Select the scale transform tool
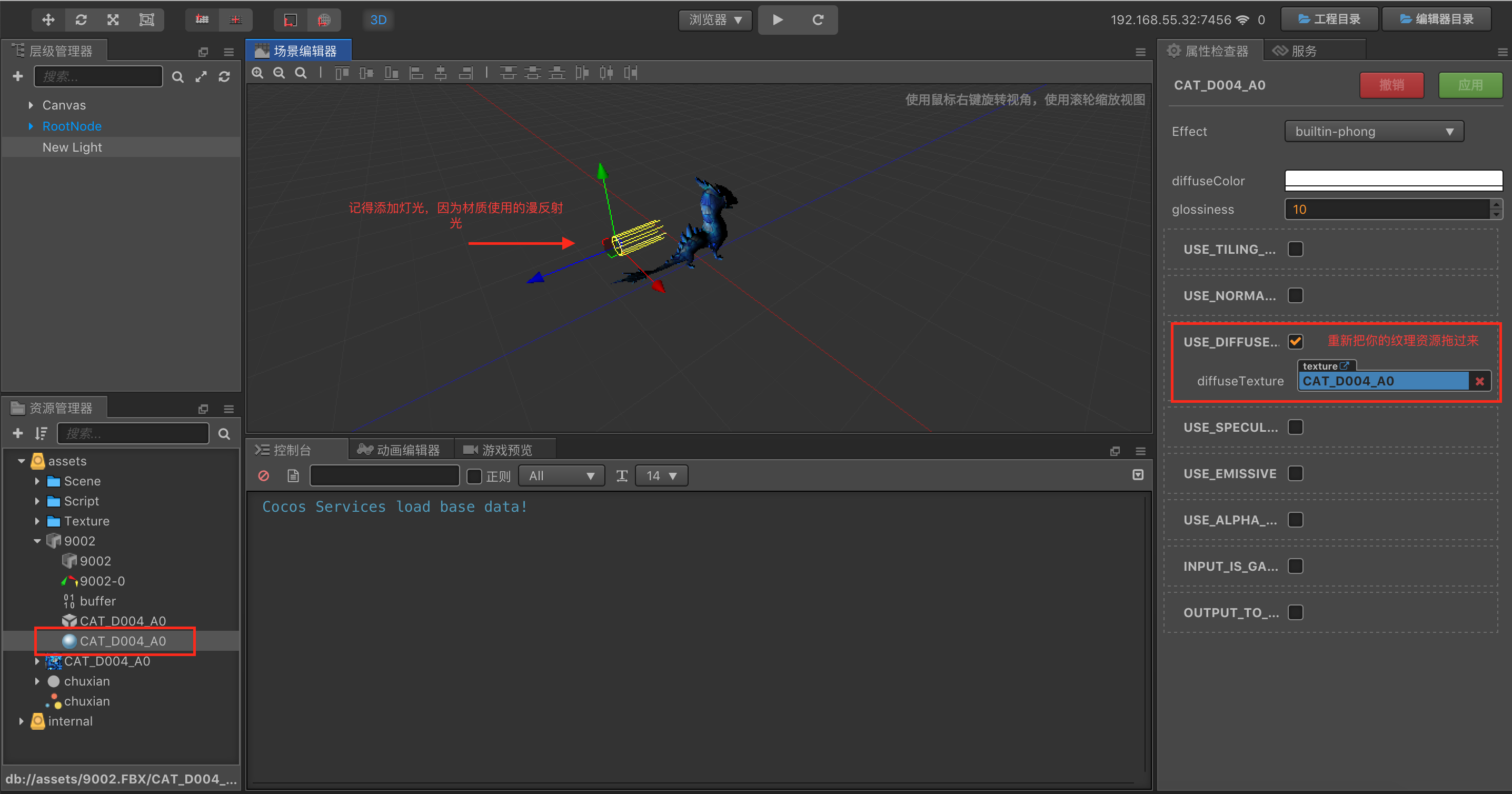The height and width of the screenshot is (794, 1512). 113,20
